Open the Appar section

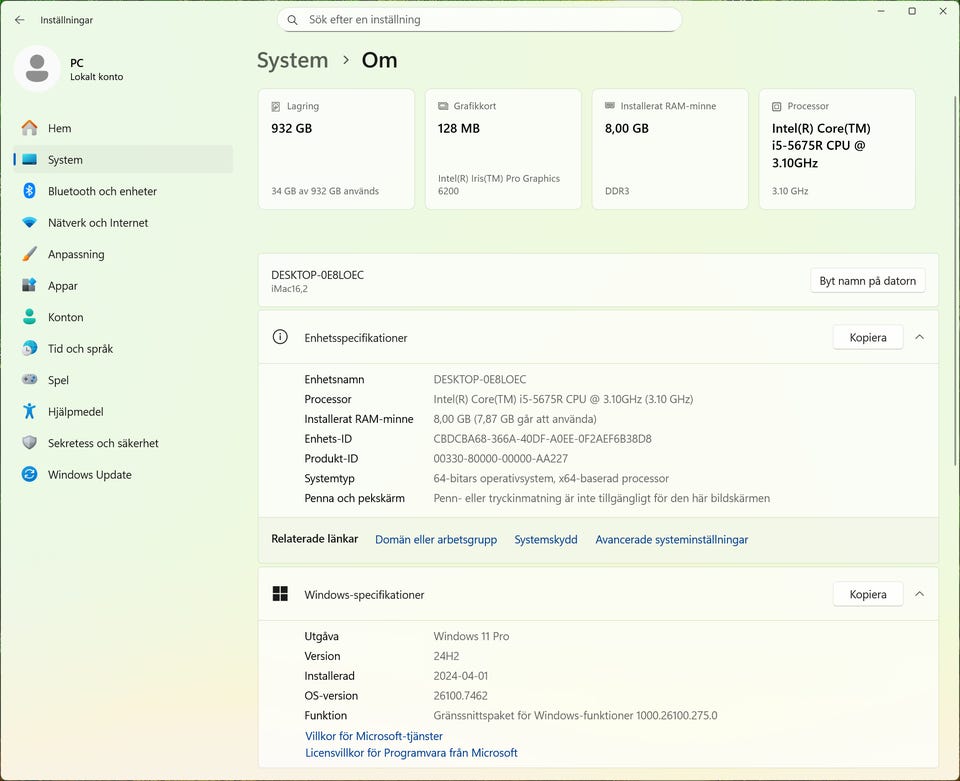[62, 286]
